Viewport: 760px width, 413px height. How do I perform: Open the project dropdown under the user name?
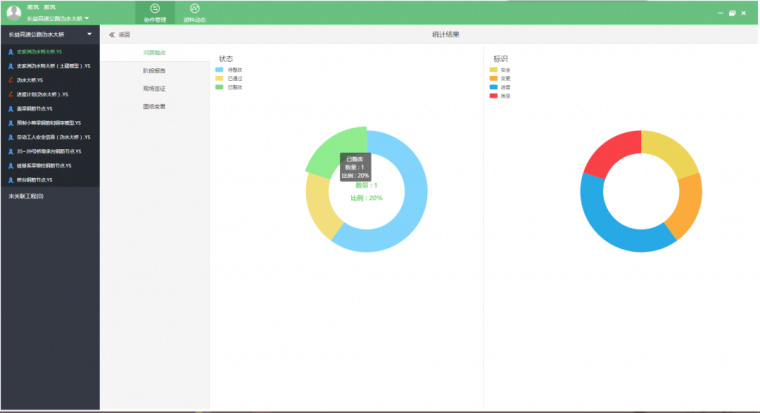87,19
